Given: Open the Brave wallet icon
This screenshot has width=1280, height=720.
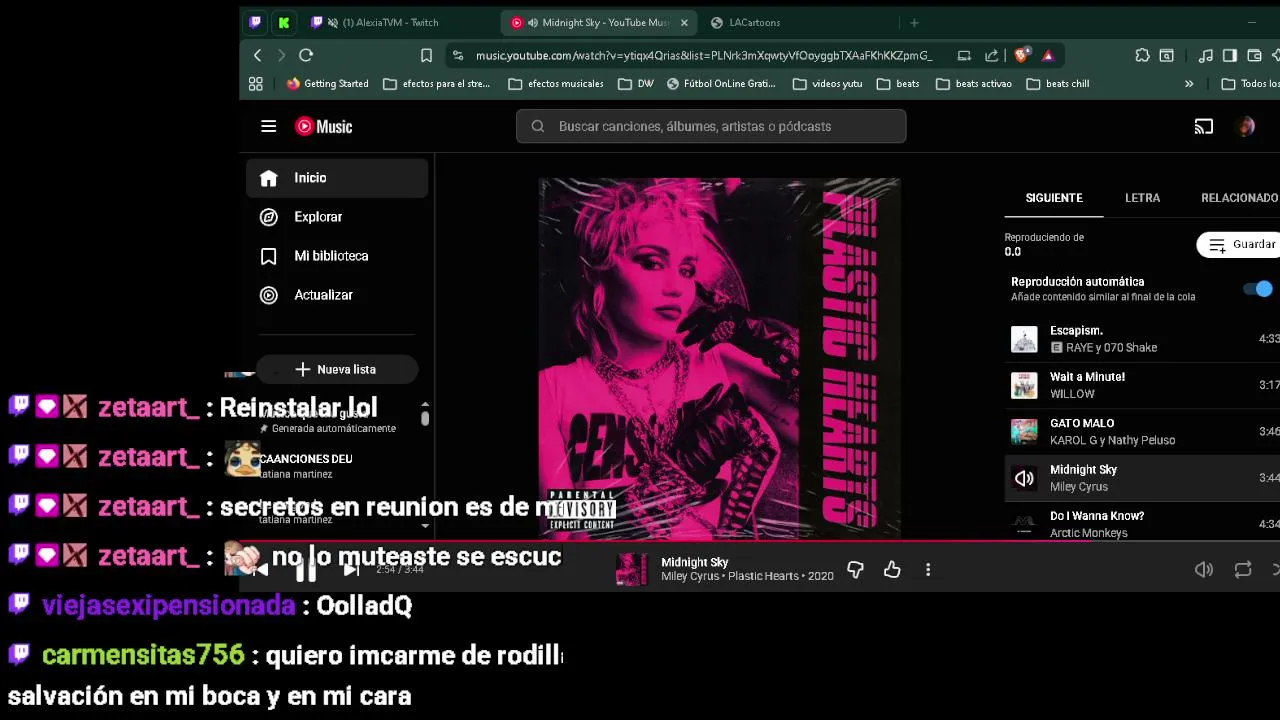Looking at the screenshot, I should [1254, 56].
